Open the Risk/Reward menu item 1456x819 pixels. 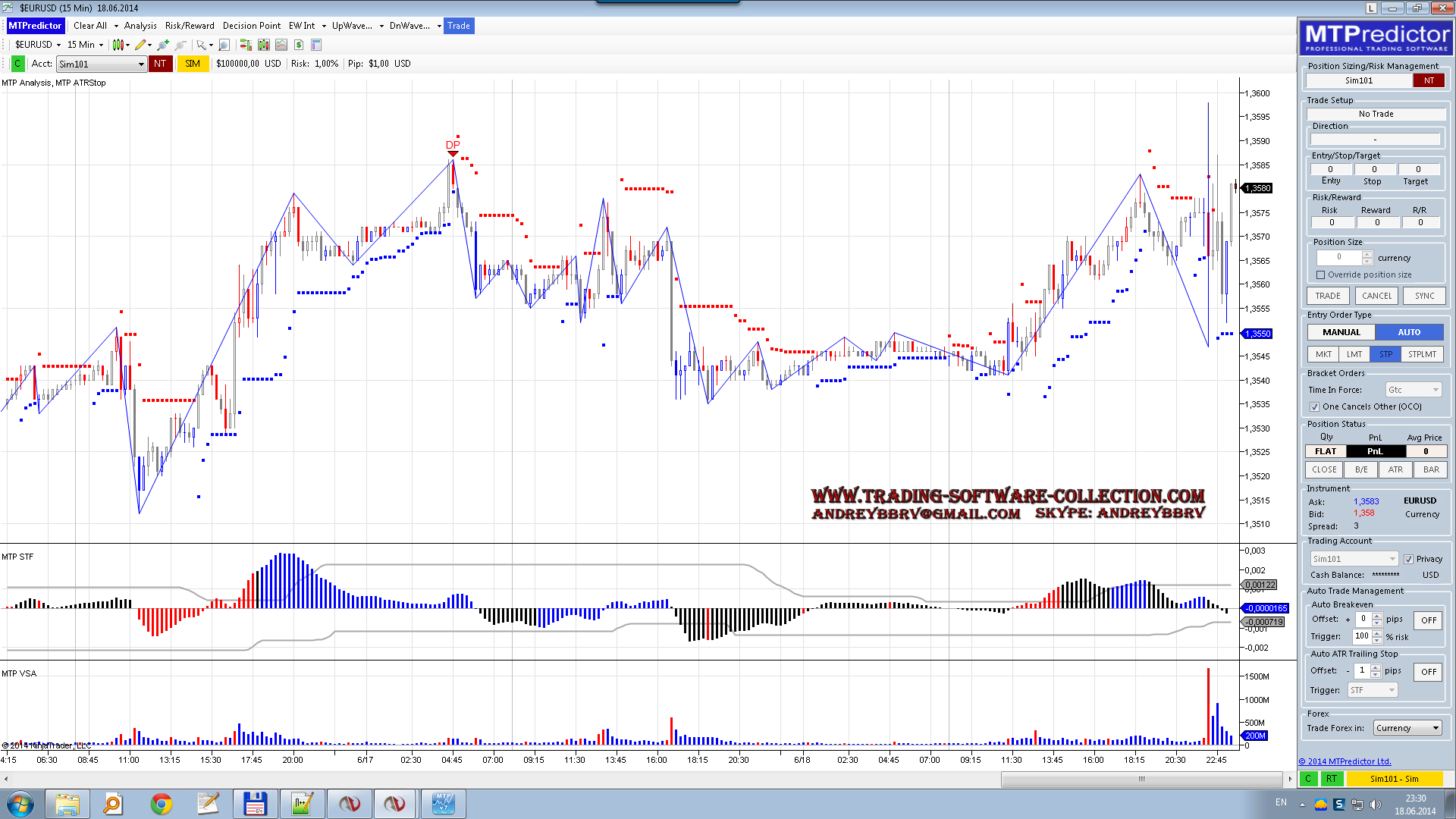[190, 26]
